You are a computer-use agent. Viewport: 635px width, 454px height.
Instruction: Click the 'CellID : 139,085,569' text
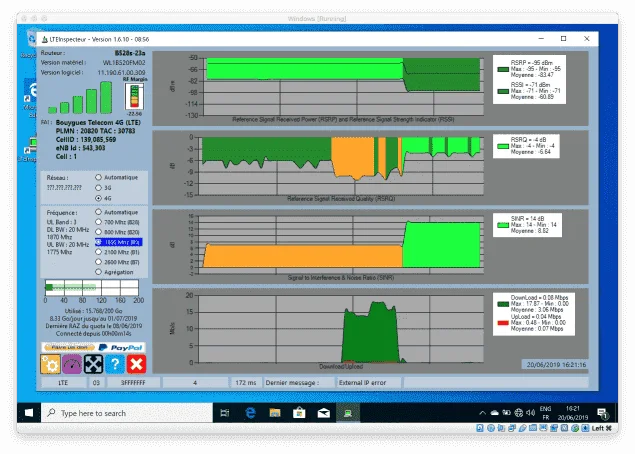(x=85, y=139)
